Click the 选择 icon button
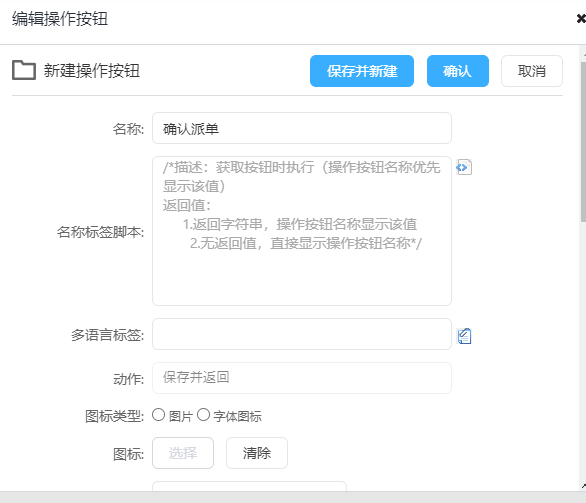The image size is (586, 503). [183, 453]
